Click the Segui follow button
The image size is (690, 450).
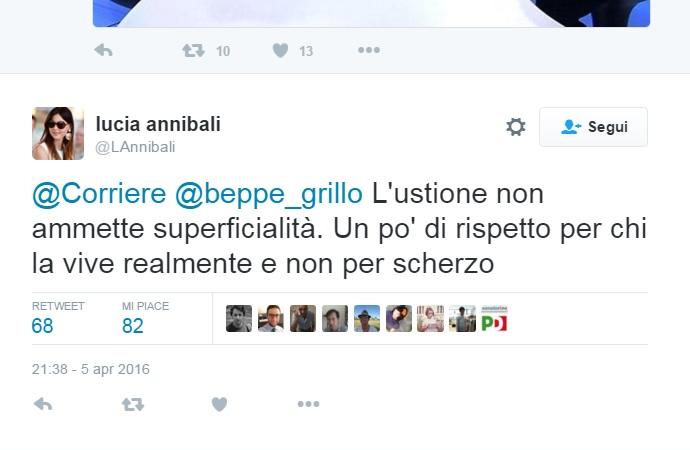pos(593,127)
